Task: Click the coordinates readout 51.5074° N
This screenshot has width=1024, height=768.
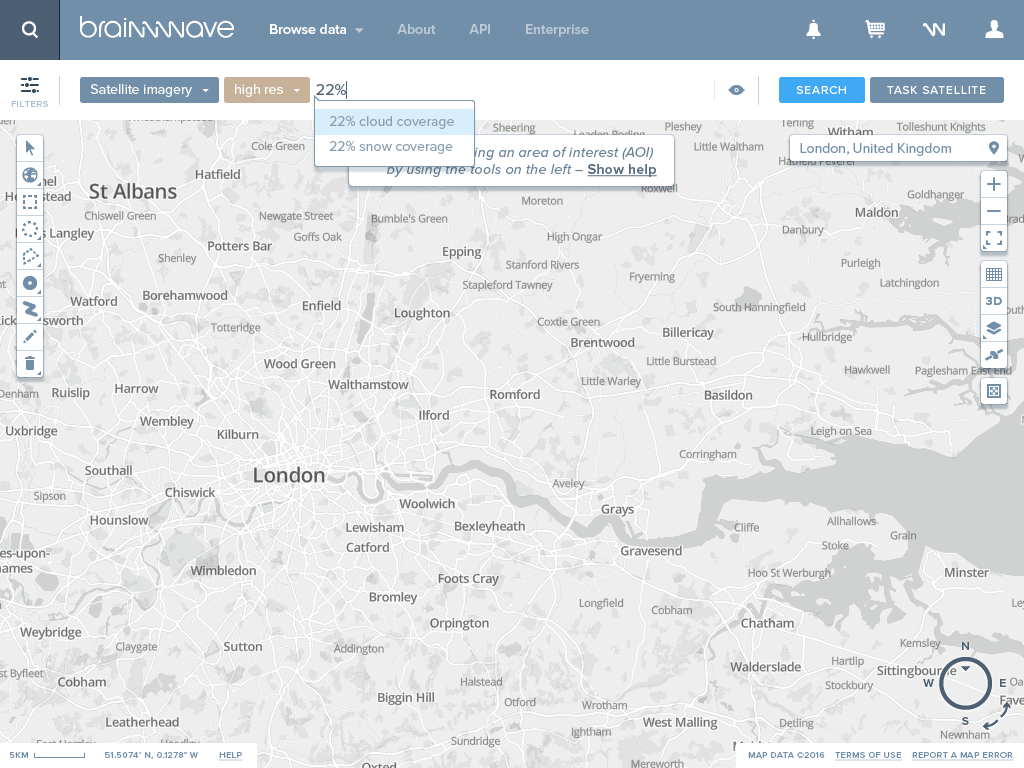Action: (x=151, y=755)
